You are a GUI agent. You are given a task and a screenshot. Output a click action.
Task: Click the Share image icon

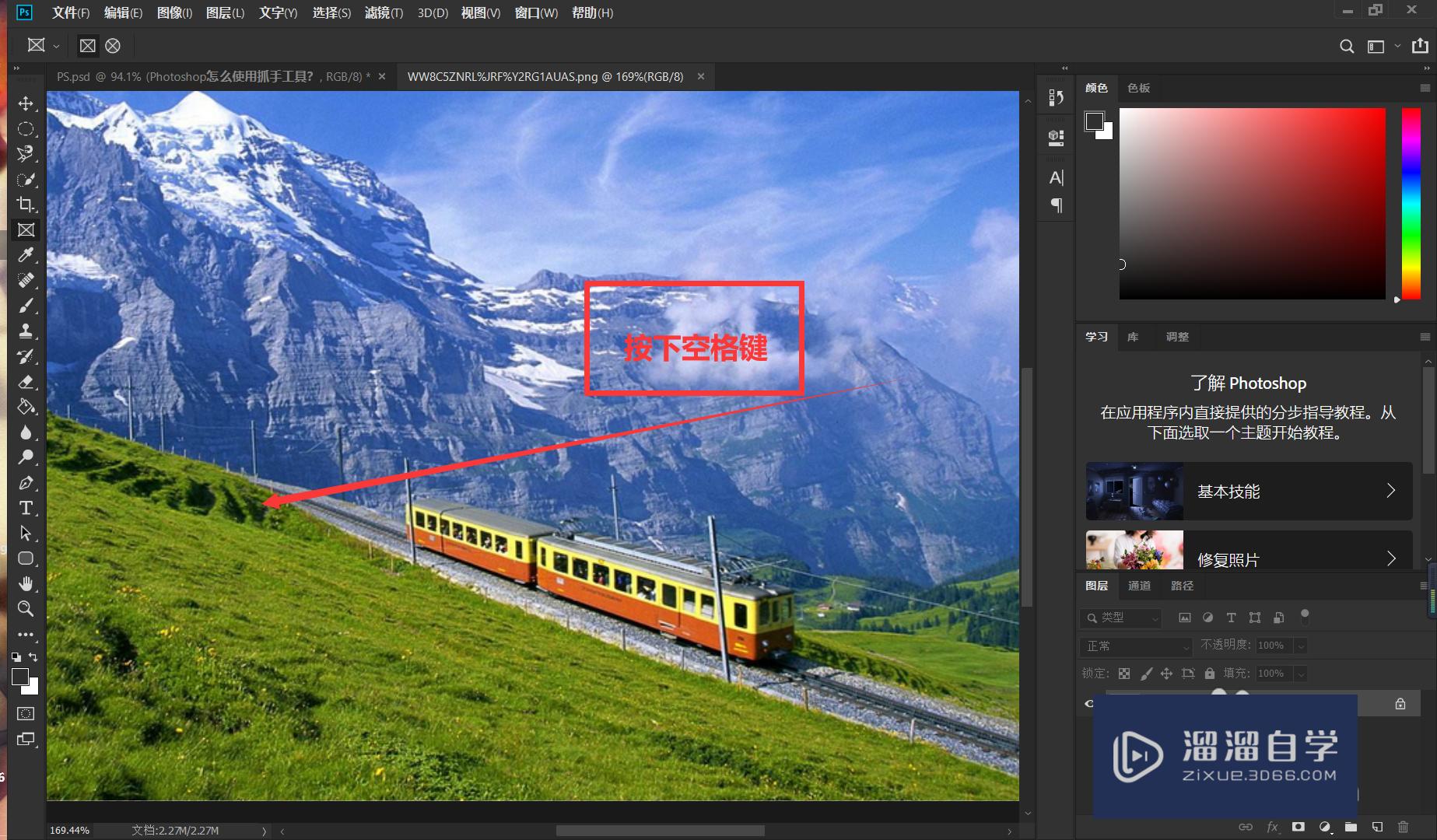[1420, 46]
